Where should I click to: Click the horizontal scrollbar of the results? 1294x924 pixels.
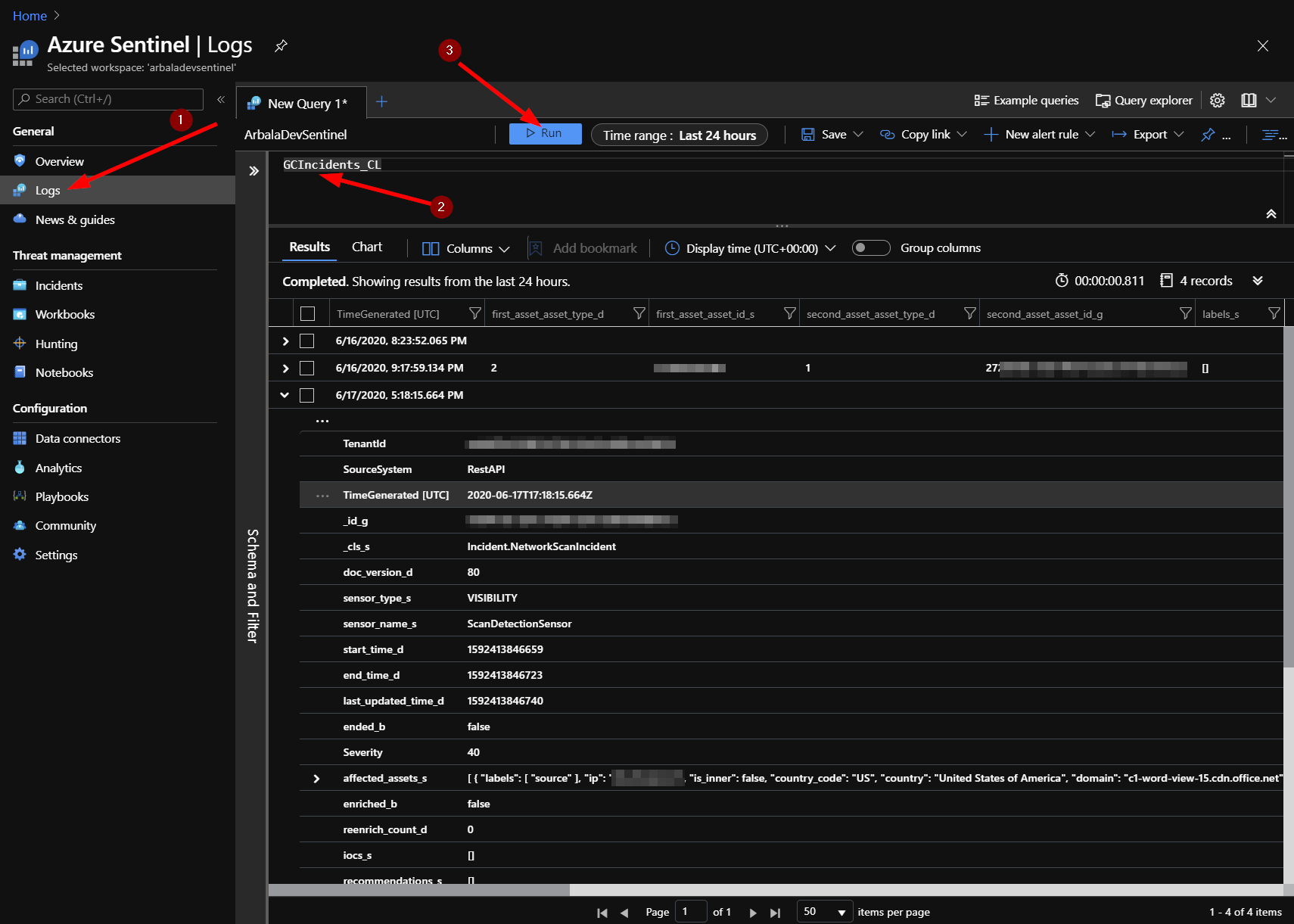tap(419, 890)
